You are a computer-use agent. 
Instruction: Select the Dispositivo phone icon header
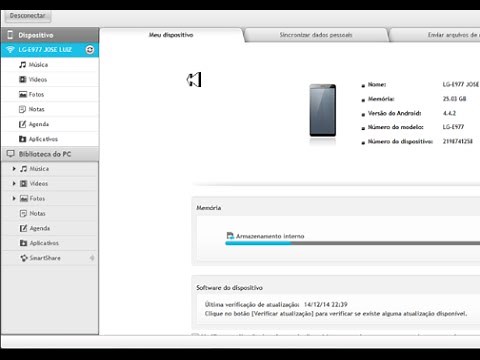(x=10, y=35)
